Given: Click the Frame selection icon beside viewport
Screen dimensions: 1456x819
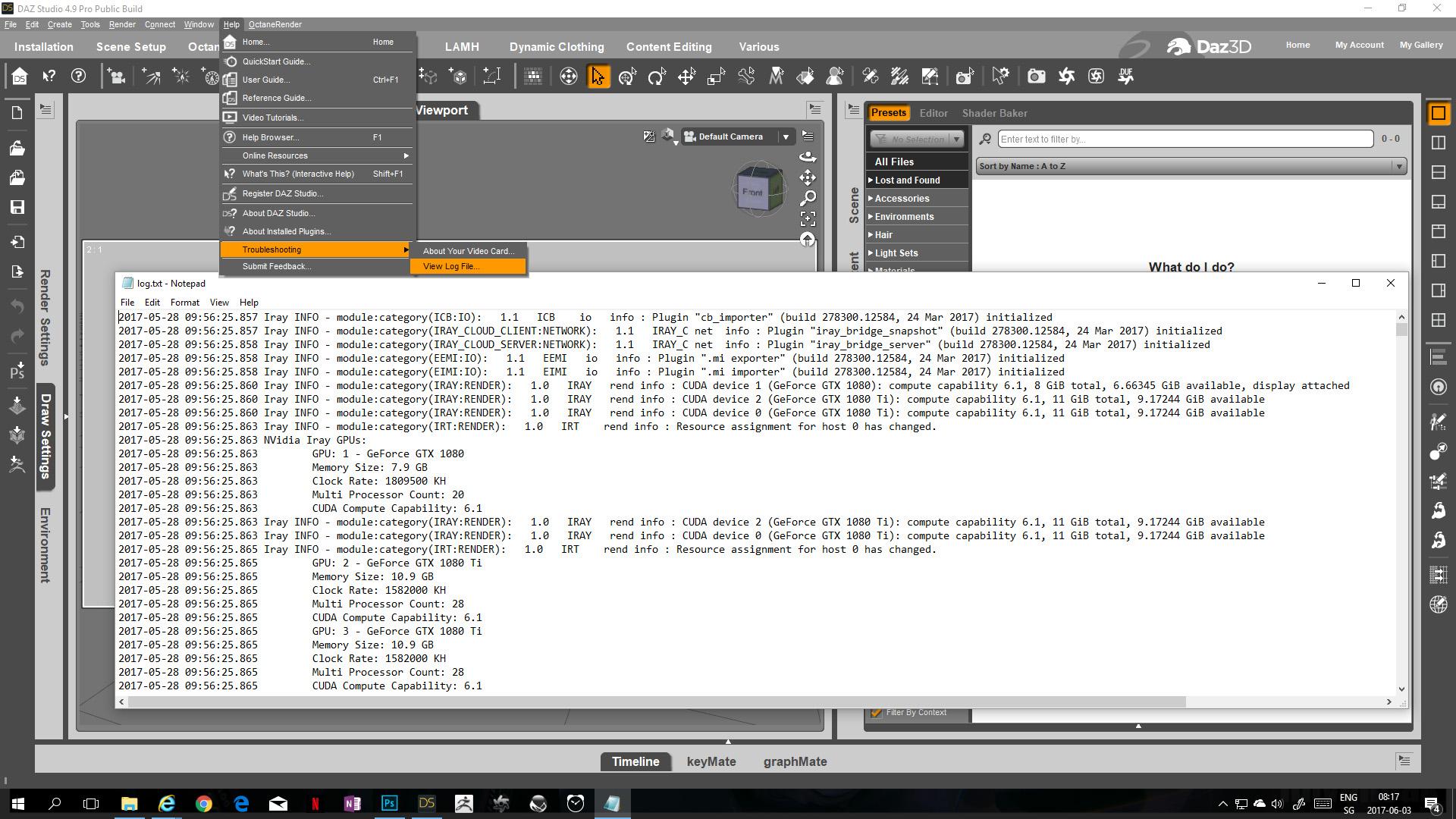Looking at the screenshot, I should coord(808,218).
